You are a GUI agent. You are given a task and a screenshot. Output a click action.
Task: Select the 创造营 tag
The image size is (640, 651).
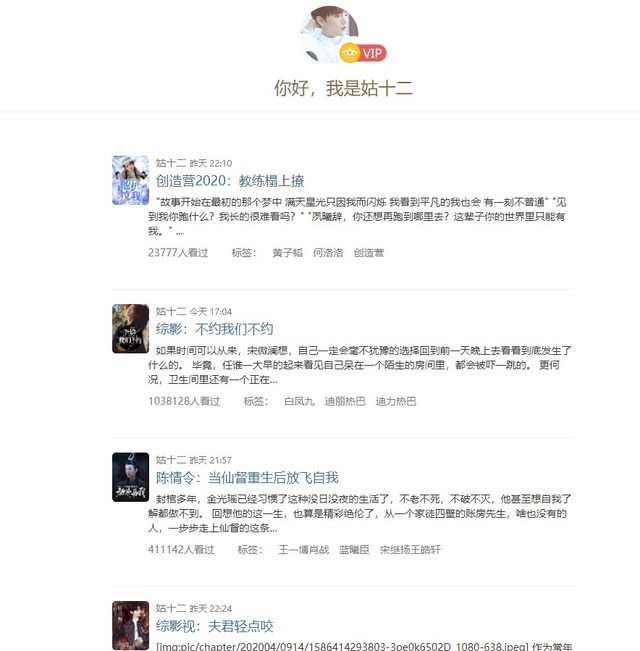369,253
